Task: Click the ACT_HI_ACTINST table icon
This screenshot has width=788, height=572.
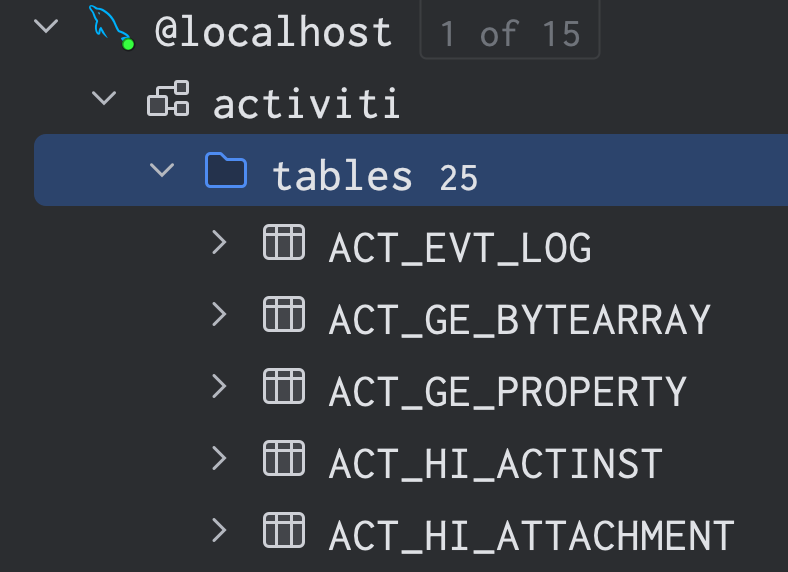Action: (x=284, y=458)
